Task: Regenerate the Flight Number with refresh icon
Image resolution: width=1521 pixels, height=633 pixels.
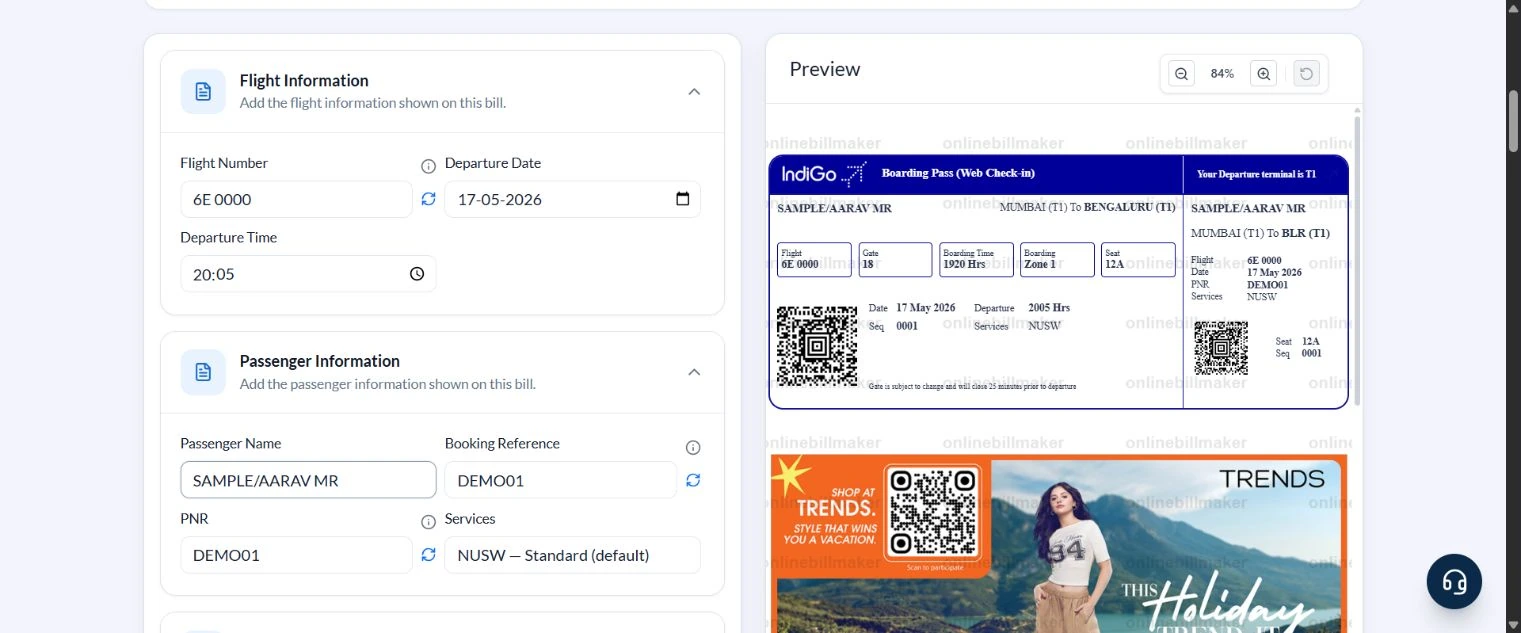Action: pyautogui.click(x=428, y=199)
